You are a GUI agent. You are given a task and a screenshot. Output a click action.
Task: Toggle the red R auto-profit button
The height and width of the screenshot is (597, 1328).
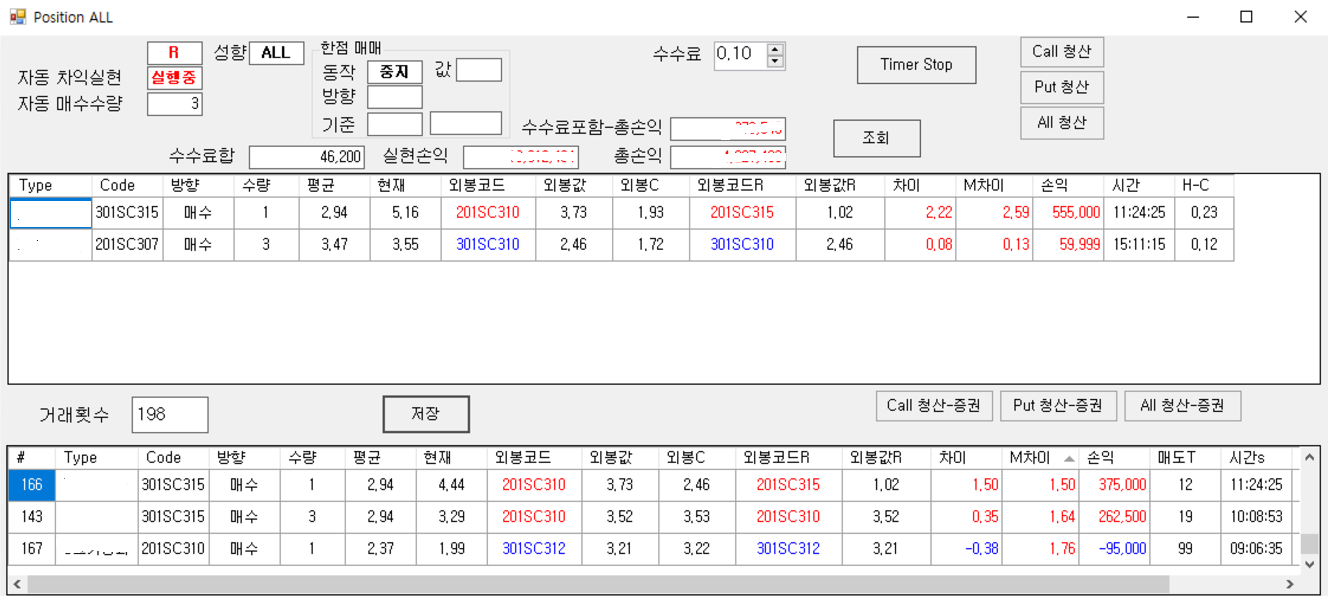[174, 52]
